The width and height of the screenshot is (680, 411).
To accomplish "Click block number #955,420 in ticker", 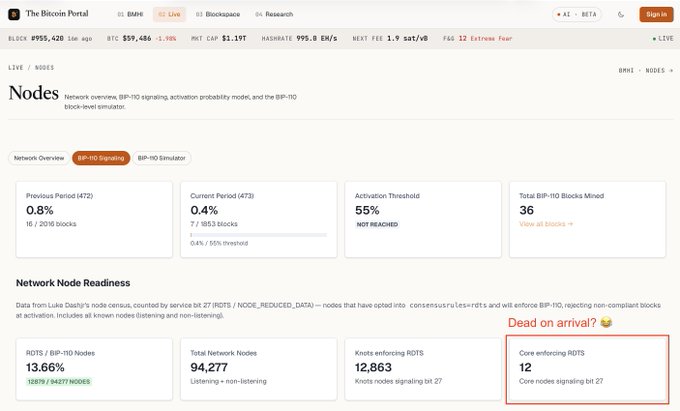I will [47, 38].
